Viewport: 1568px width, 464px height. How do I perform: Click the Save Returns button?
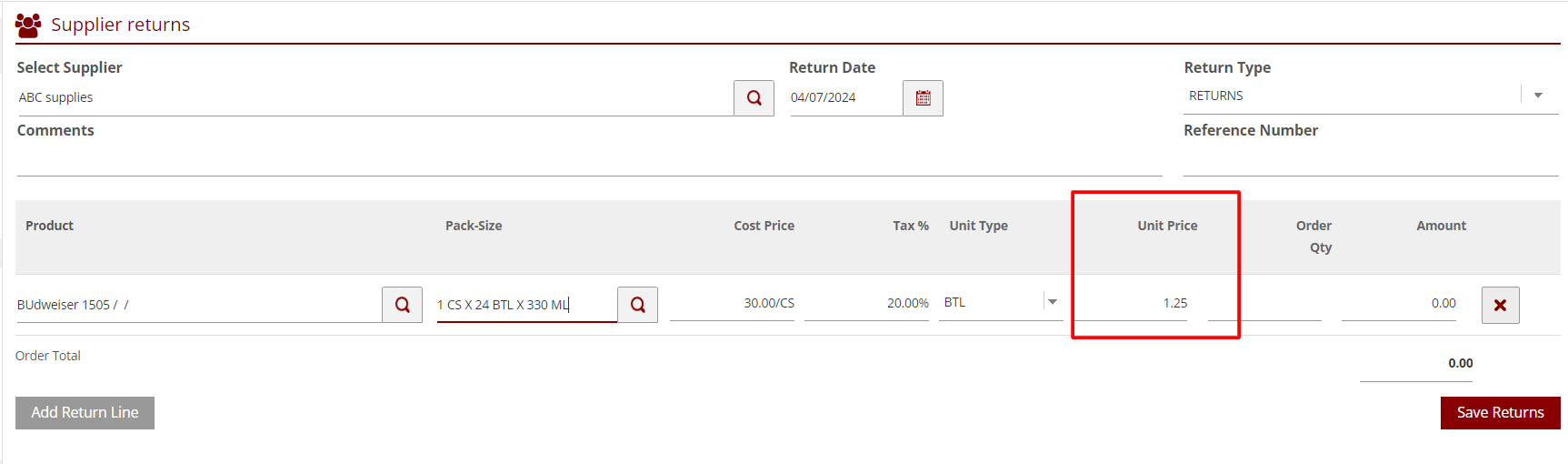[1500, 412]
